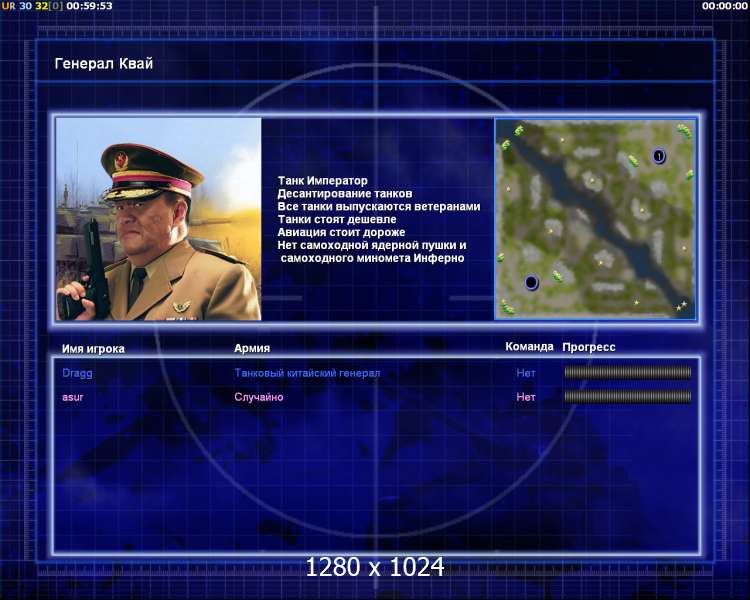This screenshot has height=600, width=750.
Task: Click asur's 'Случайно' army entry
Action: pyautogui.click(x=259, y=397)
